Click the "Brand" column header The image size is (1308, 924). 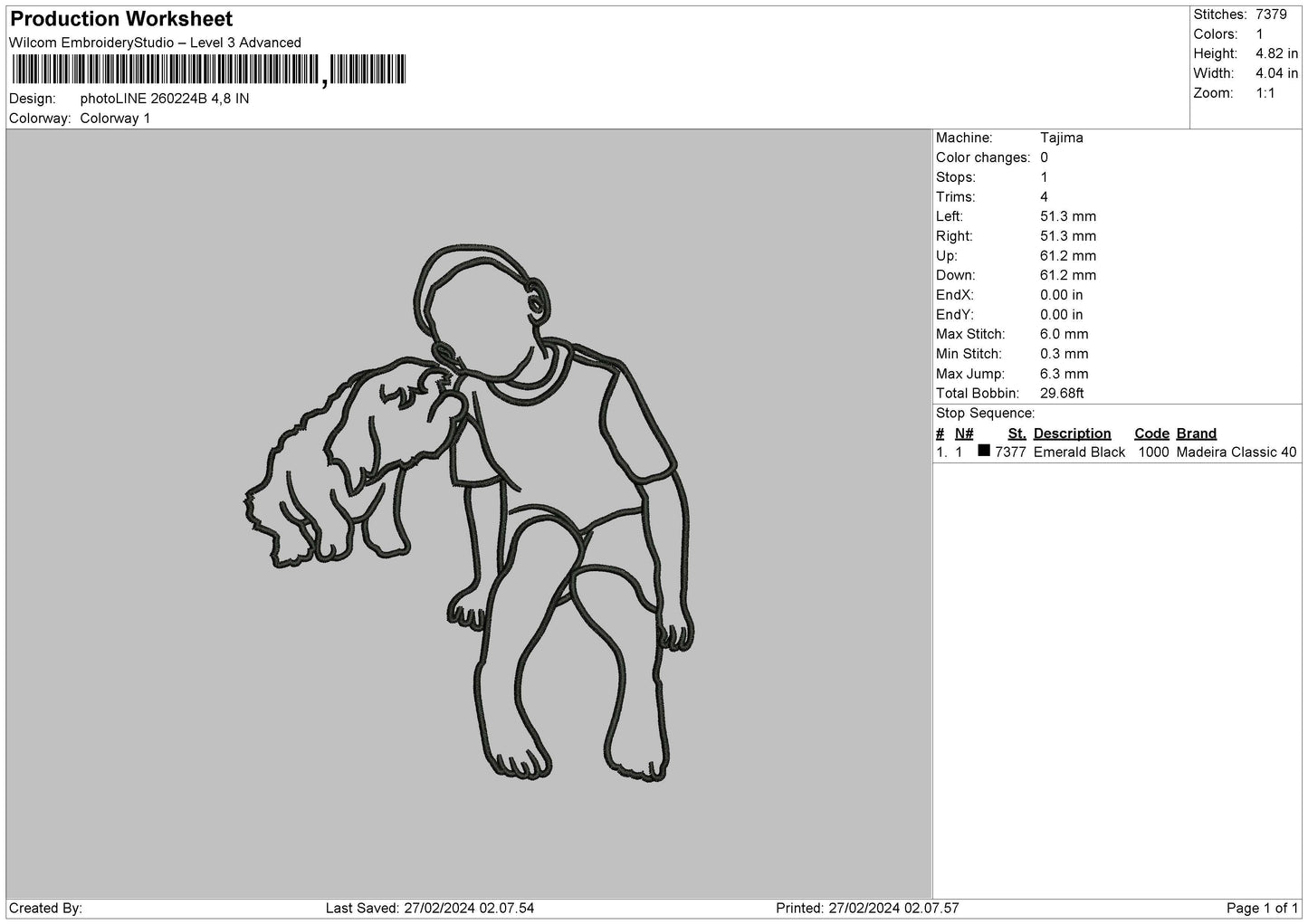pyautogui.click(x=1197, y=433)
